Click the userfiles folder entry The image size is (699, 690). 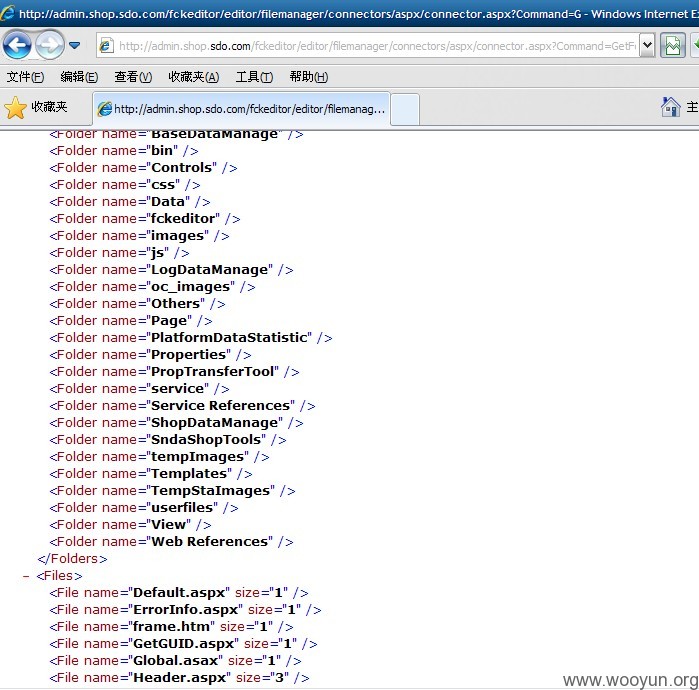[144, 507]
